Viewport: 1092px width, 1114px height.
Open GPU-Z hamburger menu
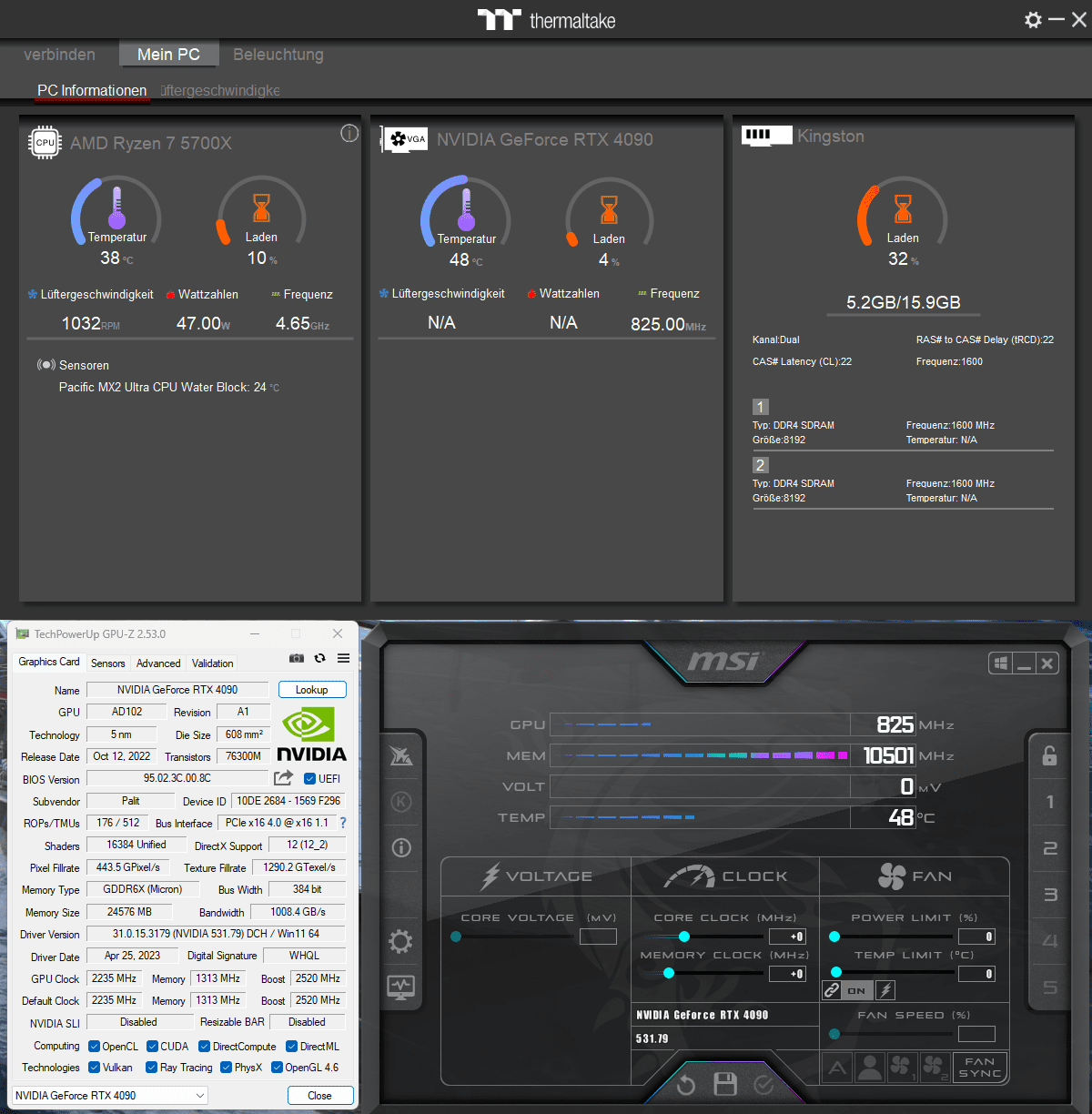(x=343, y=658)
